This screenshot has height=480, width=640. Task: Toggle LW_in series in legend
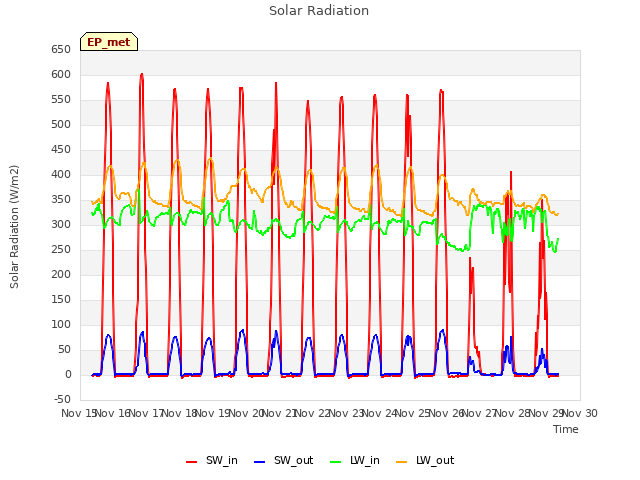[x=355, y=460]
